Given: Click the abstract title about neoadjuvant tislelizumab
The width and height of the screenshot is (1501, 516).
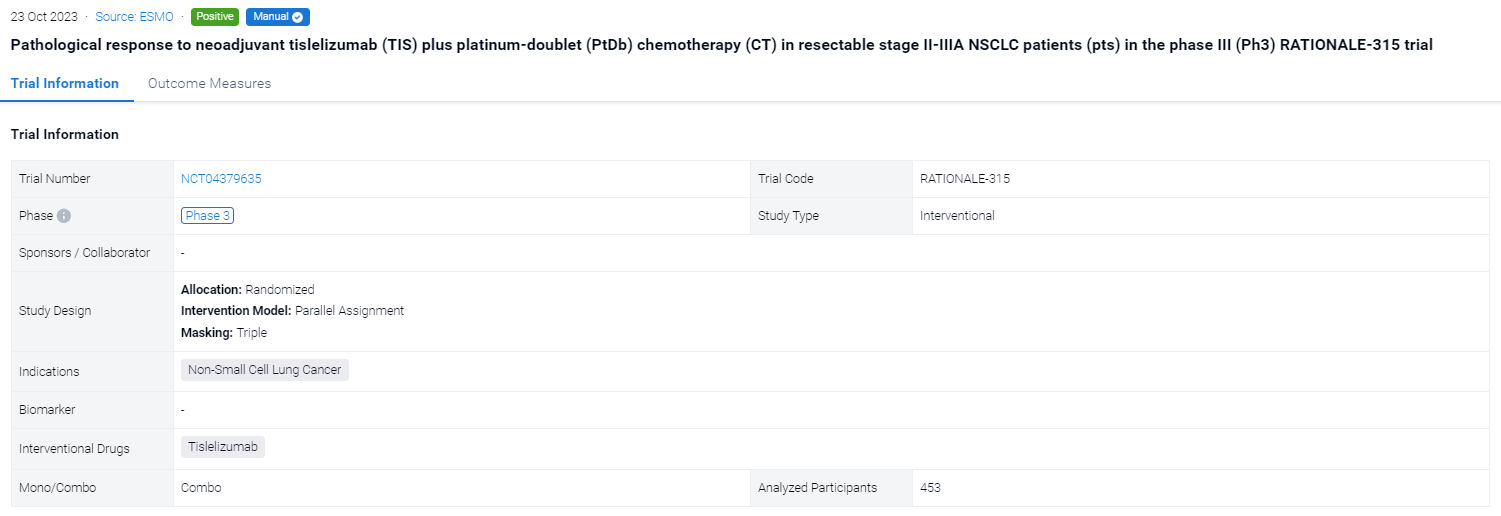Looking at the screenshot, I should 720,46.
